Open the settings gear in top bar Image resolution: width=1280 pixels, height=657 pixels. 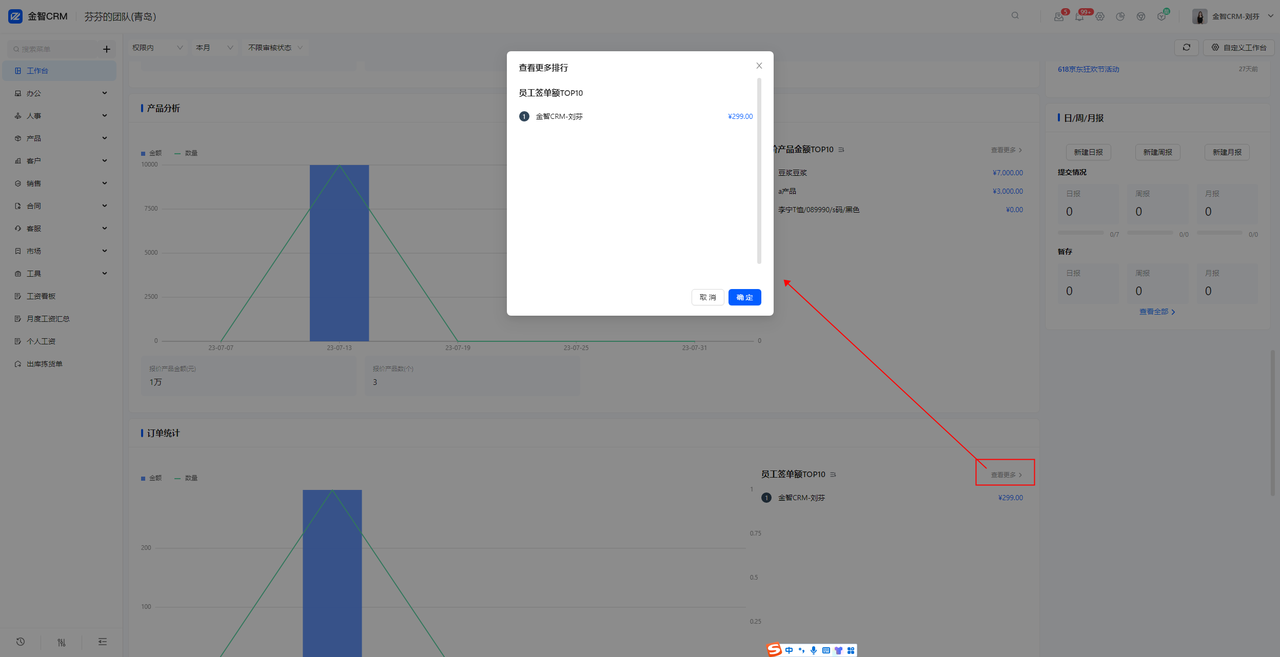click(1100, 16)
